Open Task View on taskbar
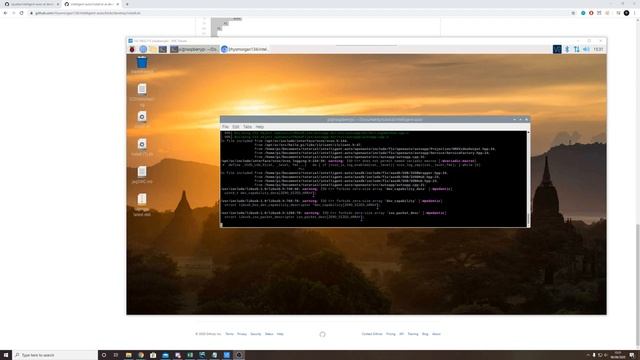This screenshot has height=360, width=640. [x=116, y=355]
